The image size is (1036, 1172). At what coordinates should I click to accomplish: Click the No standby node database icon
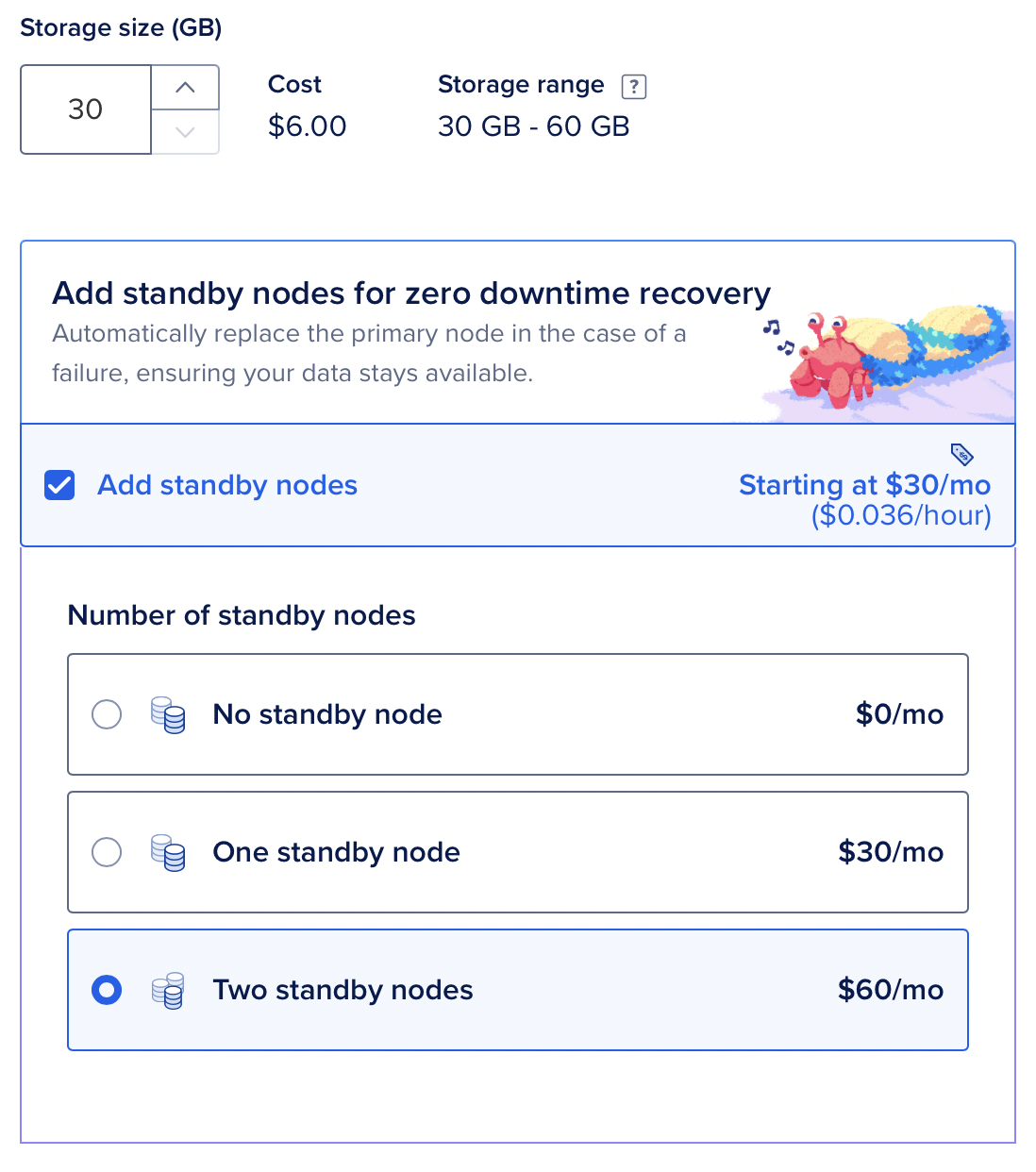point(168,715)
